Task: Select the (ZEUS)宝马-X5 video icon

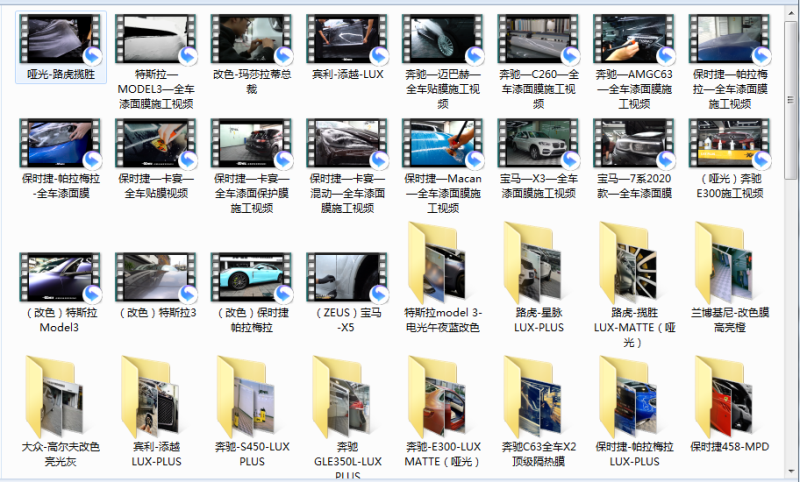Action: tap(347, 277)
